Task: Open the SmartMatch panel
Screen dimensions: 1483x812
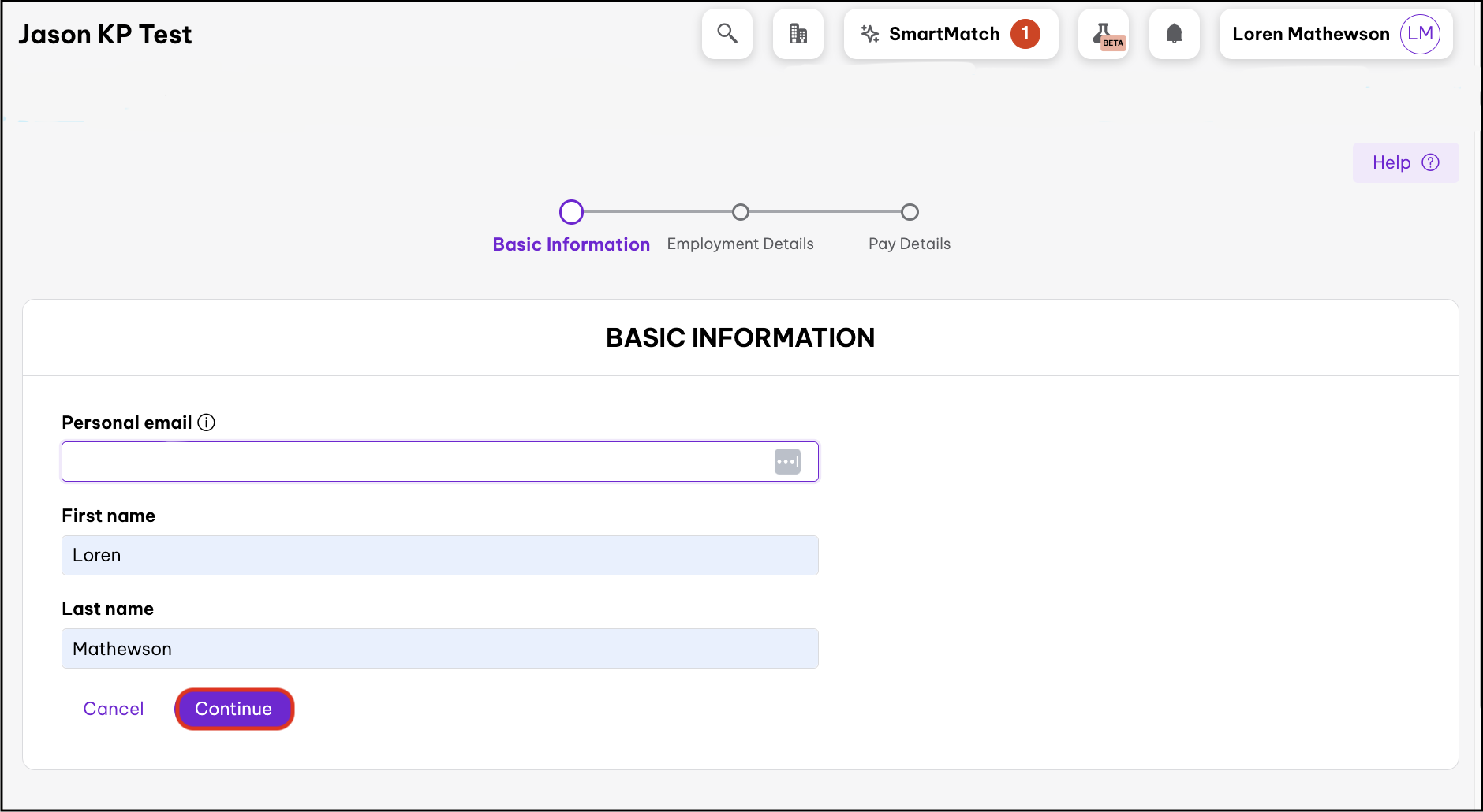Action: click(943, 34)
